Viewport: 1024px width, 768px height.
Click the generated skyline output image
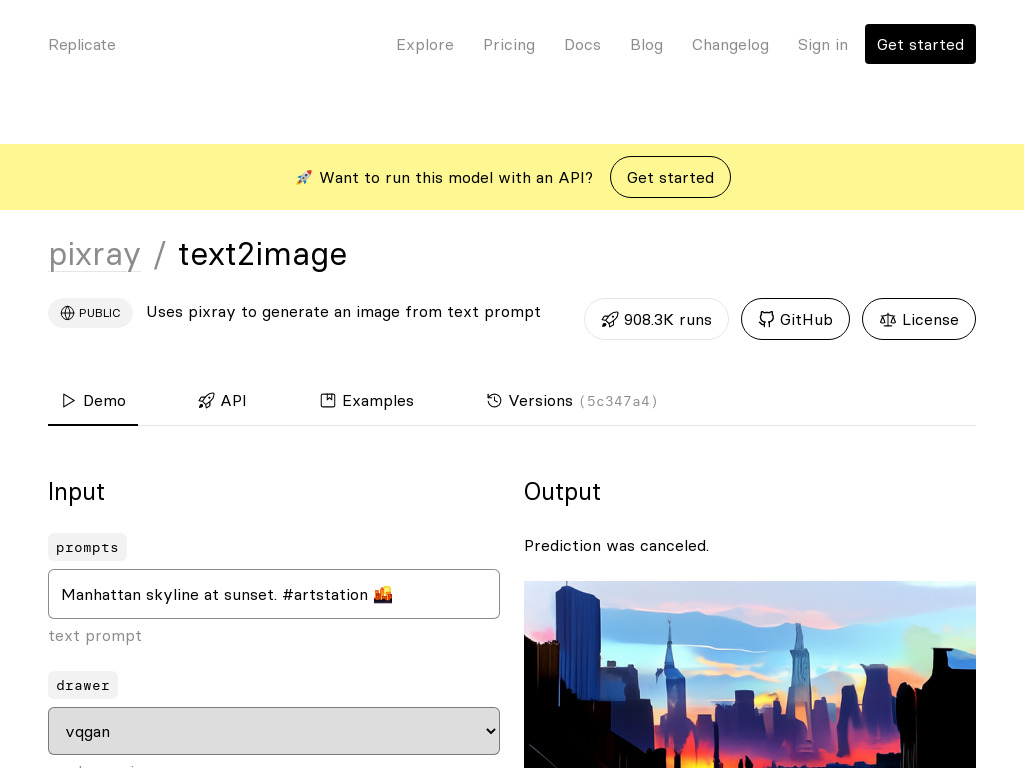(749, 675)
